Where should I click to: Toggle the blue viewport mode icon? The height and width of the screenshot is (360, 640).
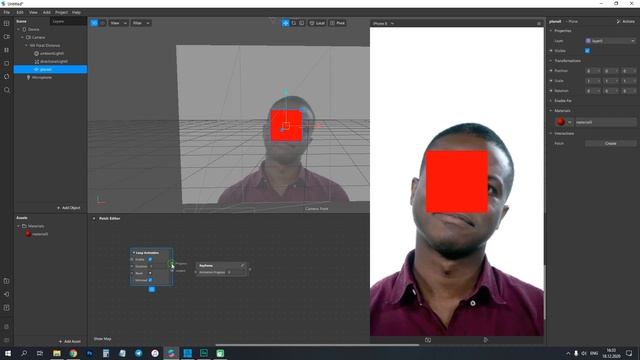[x=94, y=23]
